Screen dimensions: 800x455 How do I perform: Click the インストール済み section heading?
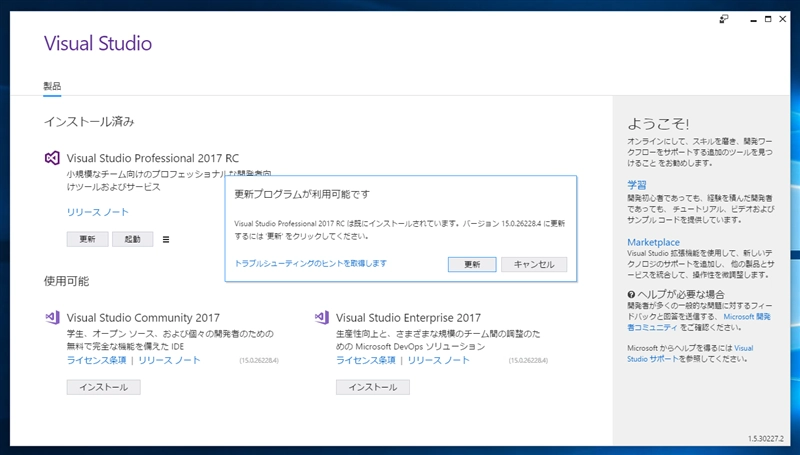tap(89, 122)
